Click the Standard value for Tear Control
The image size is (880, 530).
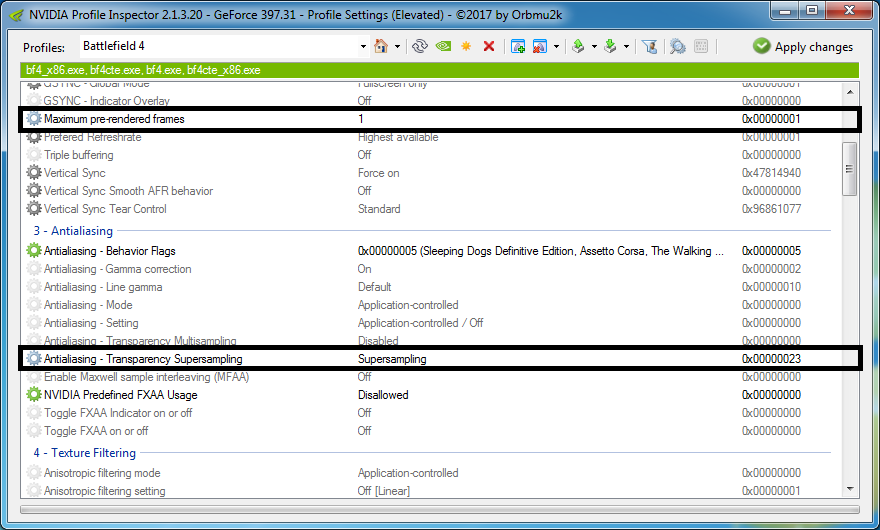point(379,209)
